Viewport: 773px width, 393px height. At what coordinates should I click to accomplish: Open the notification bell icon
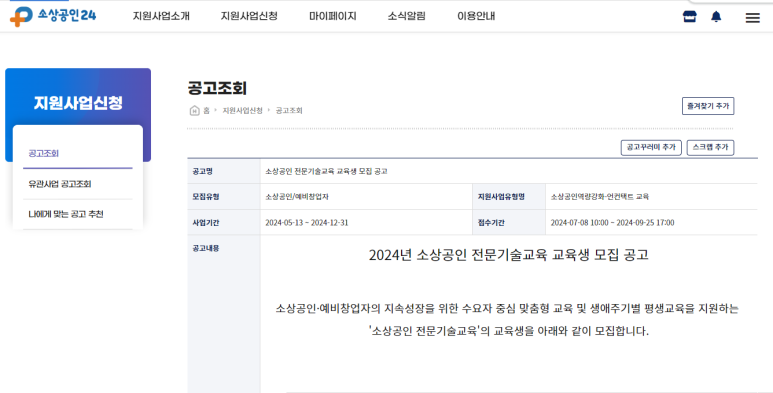[716, 17]
